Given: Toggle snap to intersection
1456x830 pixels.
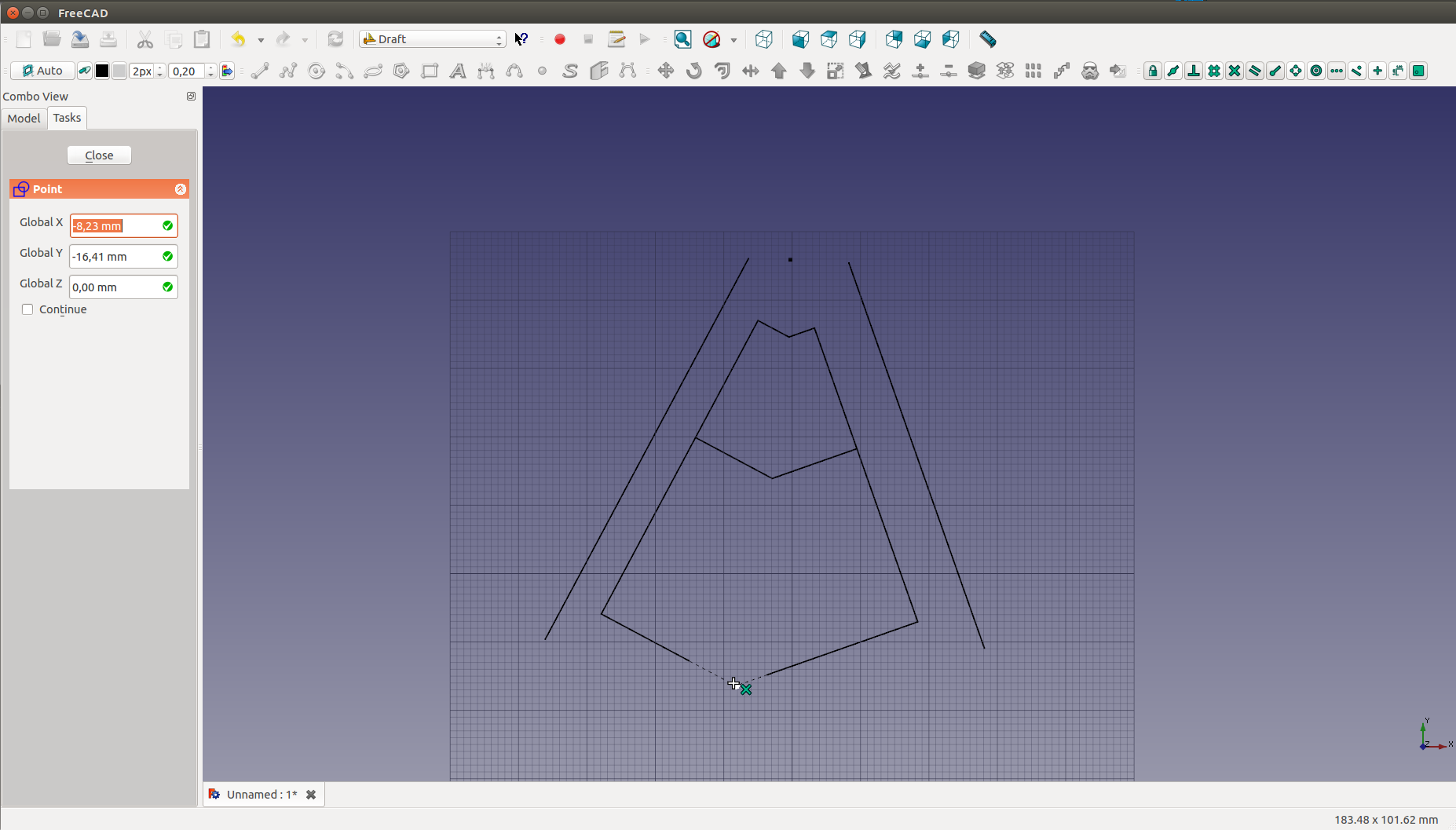Looking at the screenshot, I should click(1235, 71).
